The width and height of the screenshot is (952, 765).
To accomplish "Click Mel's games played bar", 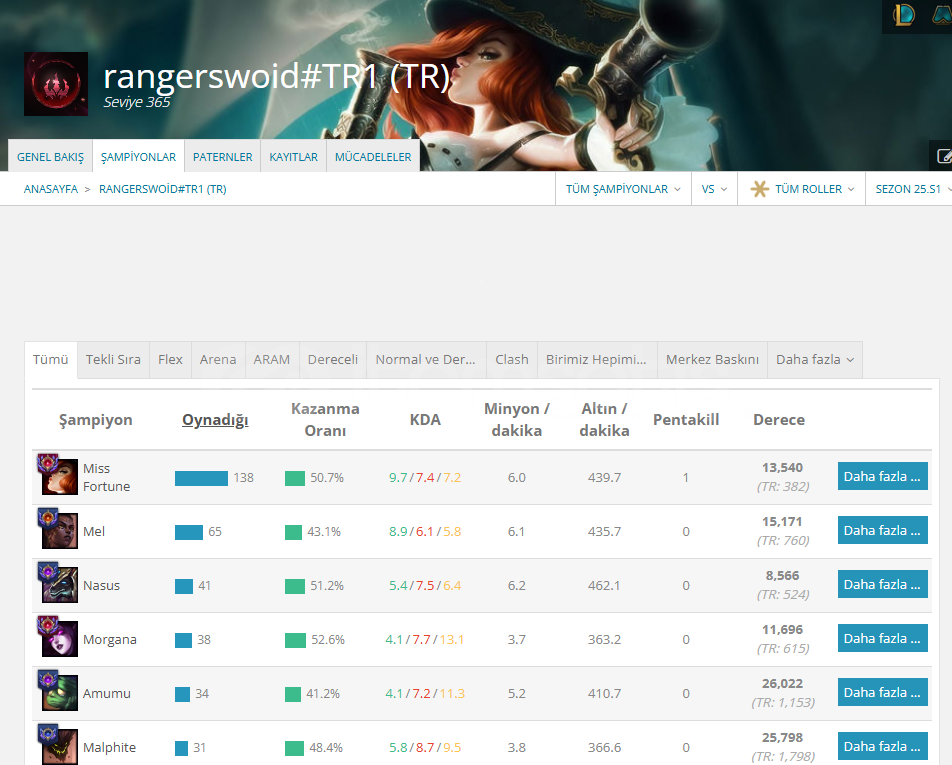I will point(189,532).
